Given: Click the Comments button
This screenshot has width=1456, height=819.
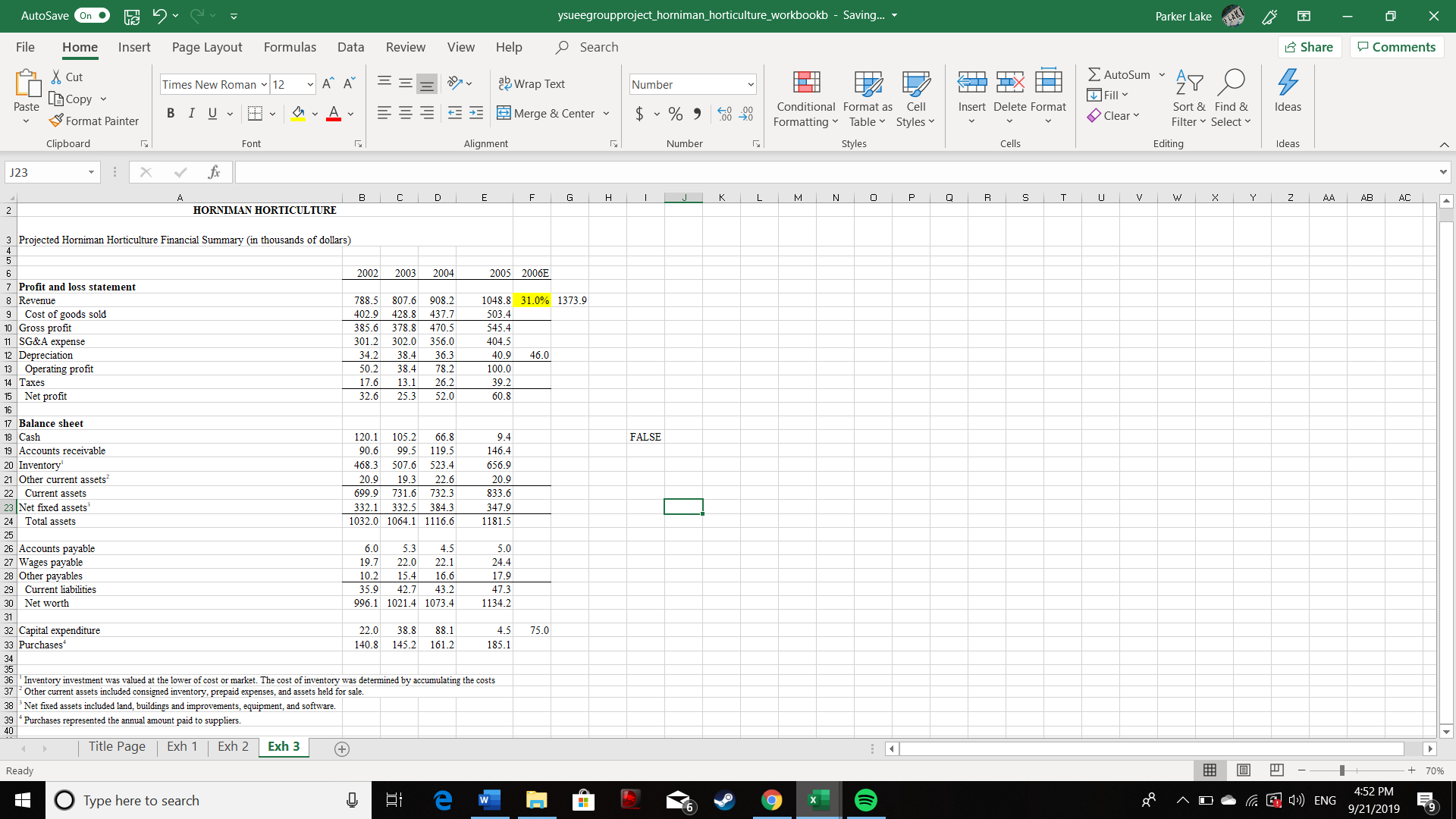Looking at the screenshot, I should click(1396, 47).
